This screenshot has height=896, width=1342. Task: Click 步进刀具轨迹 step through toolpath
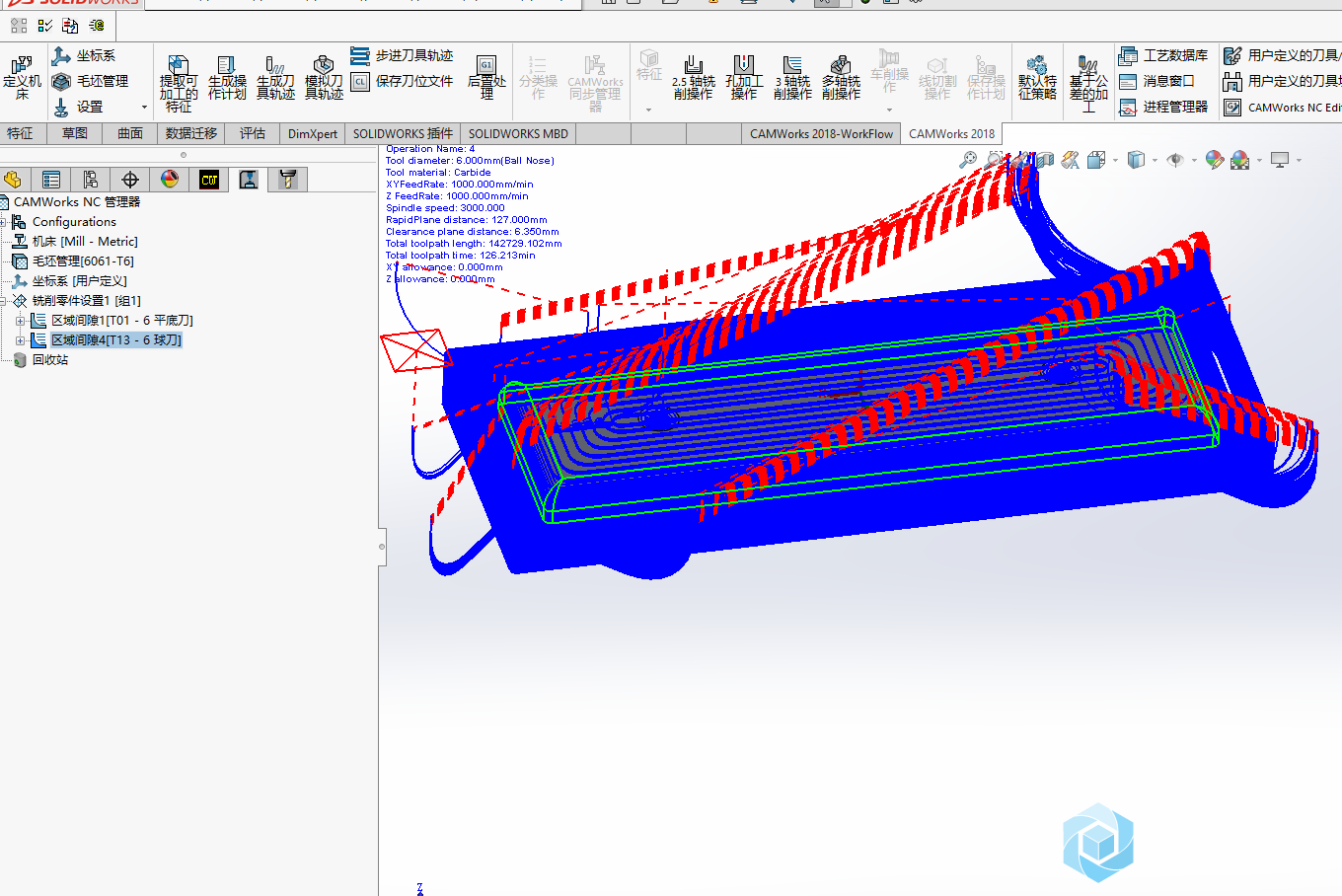click(x=403, y=56)
